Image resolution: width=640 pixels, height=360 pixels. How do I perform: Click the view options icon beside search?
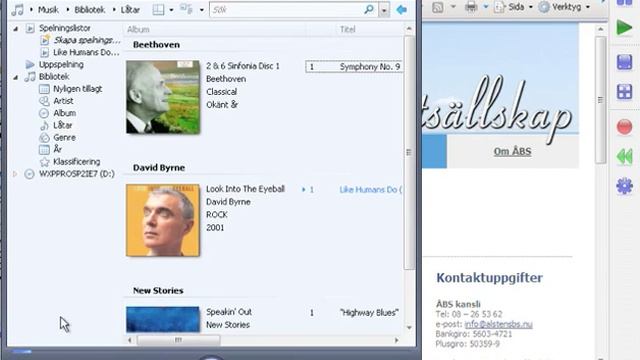pos(187,9)
